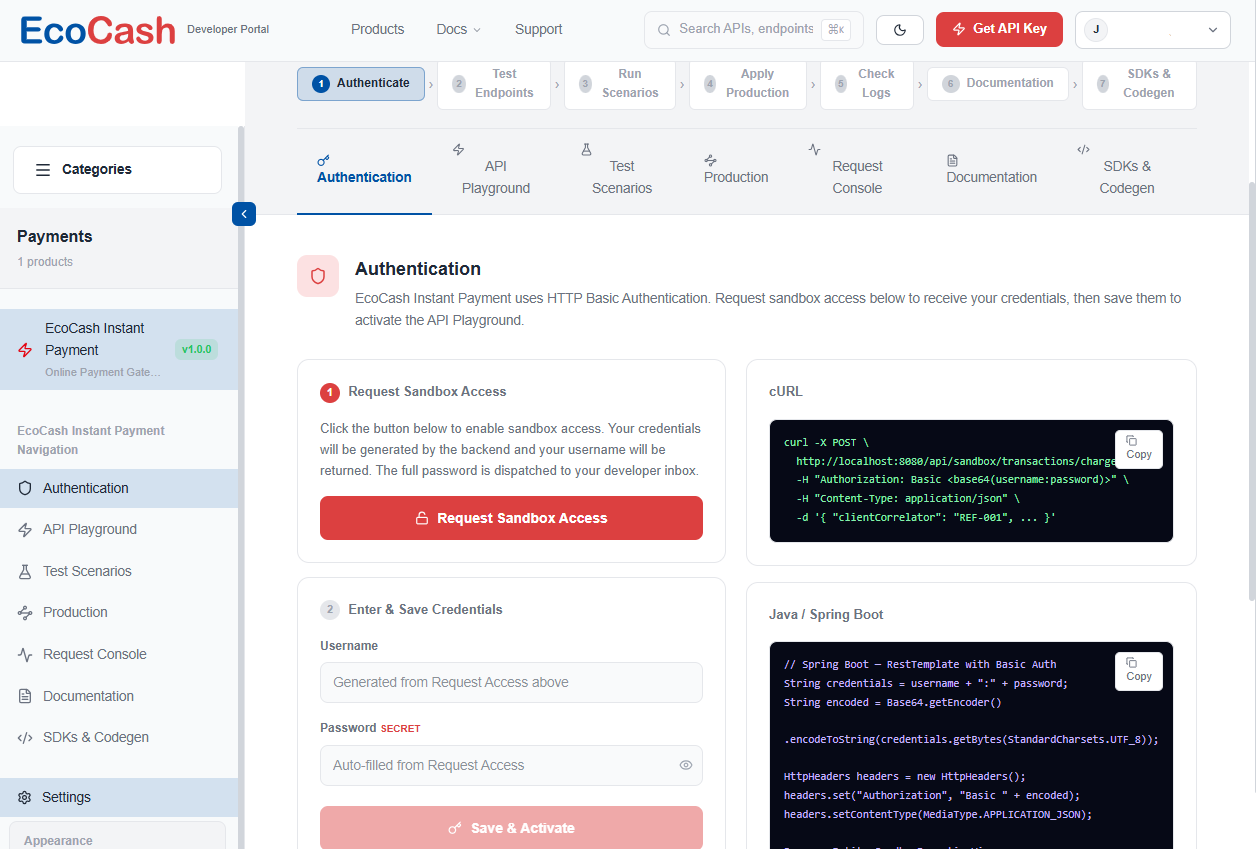Viewport: 1256px width, 849px height.
Task: Click the Payments category heading
Action: (x=55, y=236)
